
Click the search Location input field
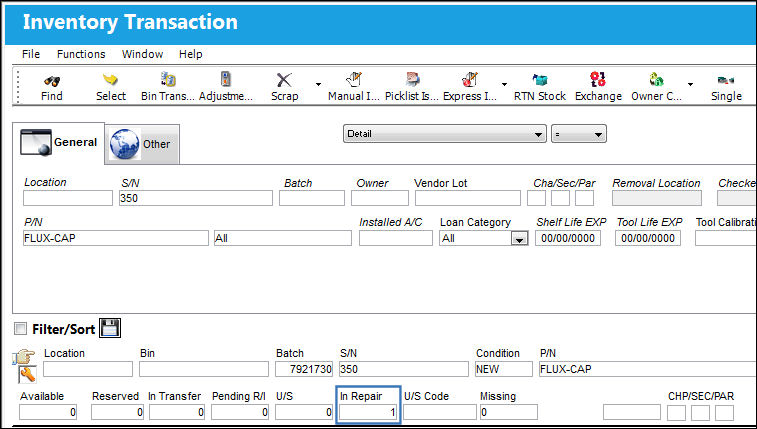pyautogui.click(x=68, y=198)
